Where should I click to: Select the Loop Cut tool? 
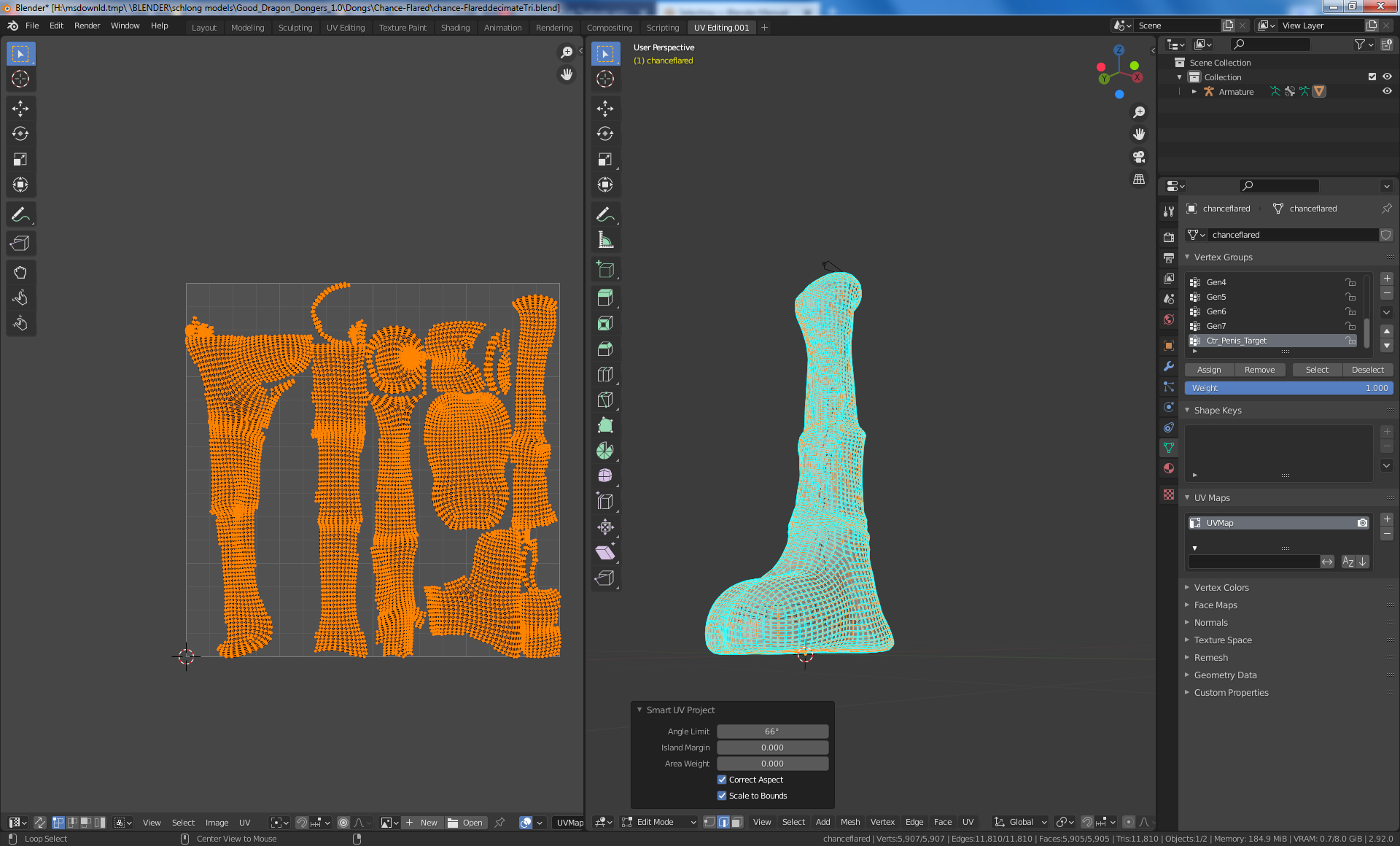tap(605, 374)
